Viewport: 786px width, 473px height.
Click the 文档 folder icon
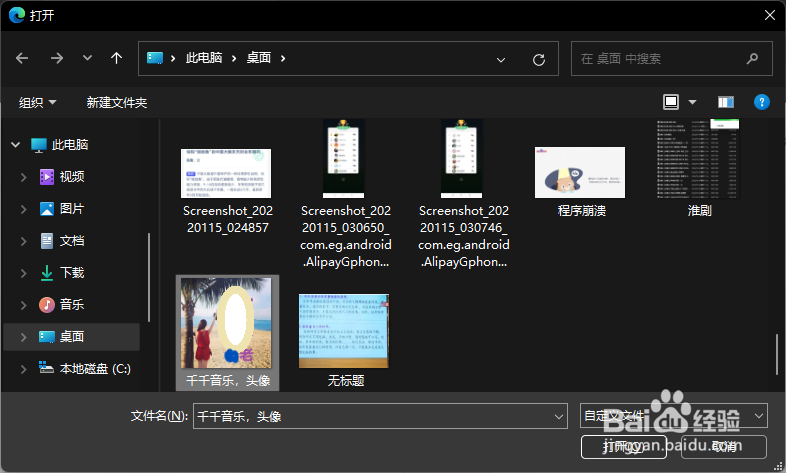(x=47, y=241)
